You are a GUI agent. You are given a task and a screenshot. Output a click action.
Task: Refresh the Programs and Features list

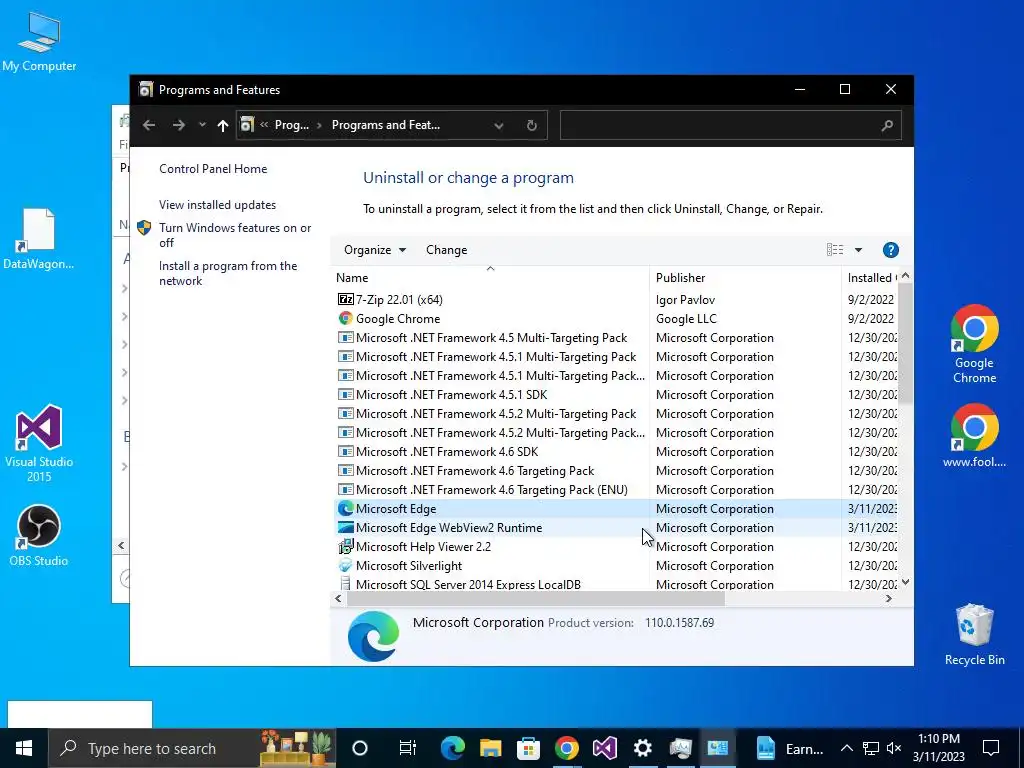[x=532, y=125]
